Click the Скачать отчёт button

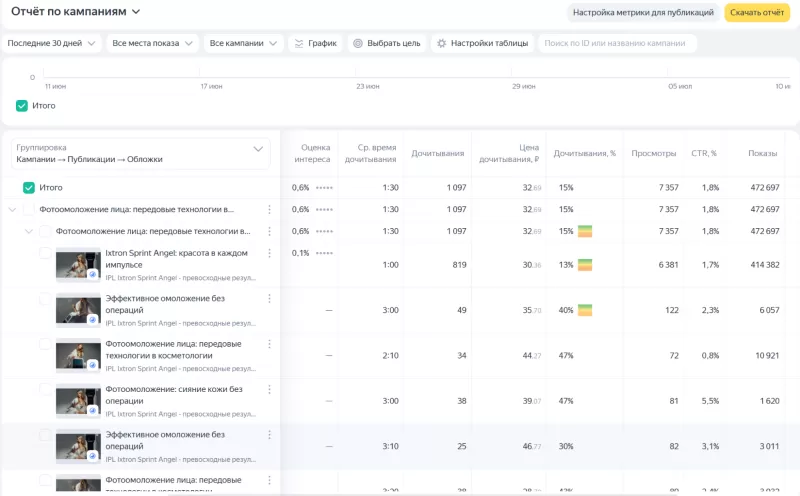click(755, 13)
